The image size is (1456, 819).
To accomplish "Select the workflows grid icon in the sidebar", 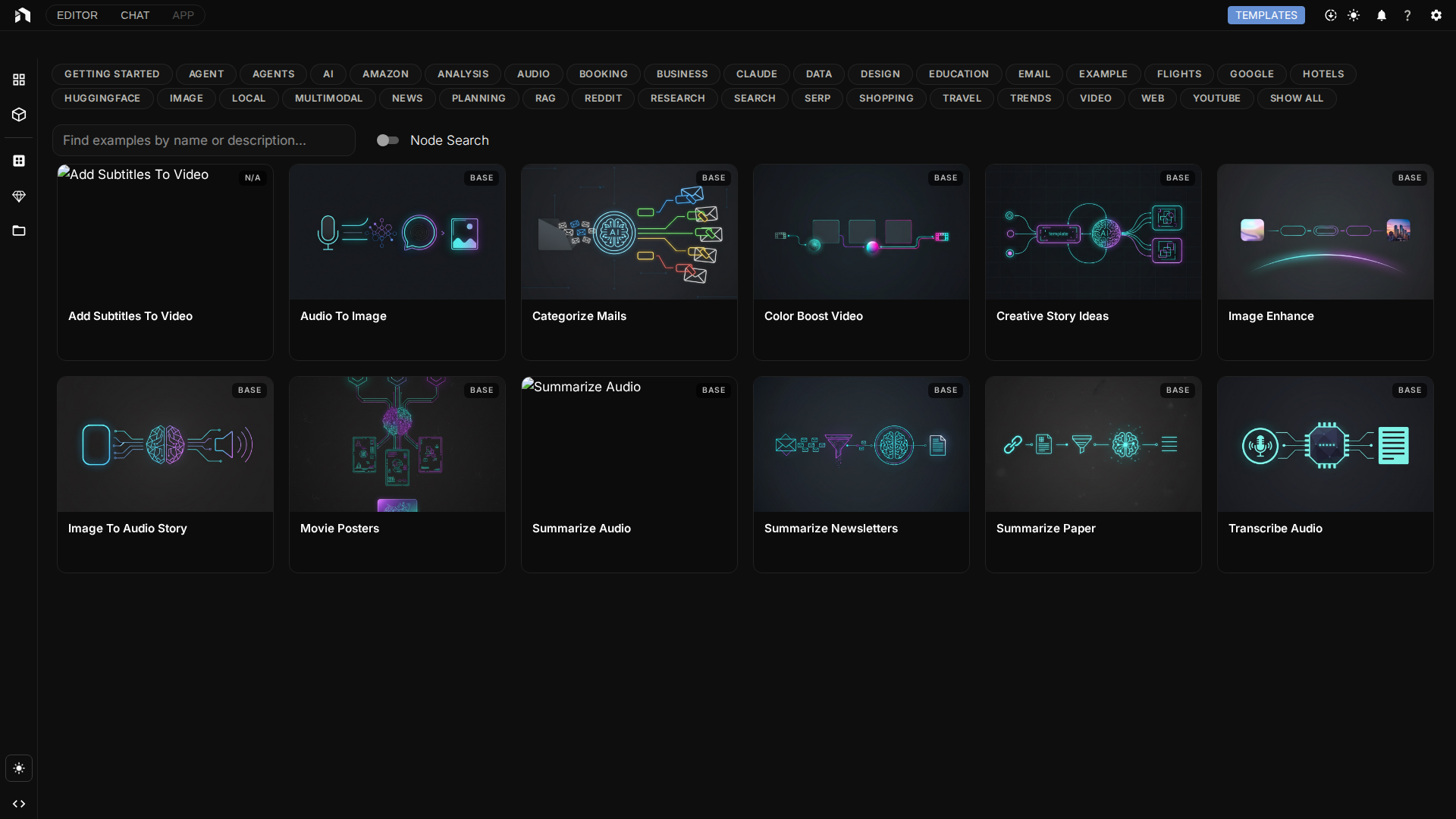I will tap(18, 160).
